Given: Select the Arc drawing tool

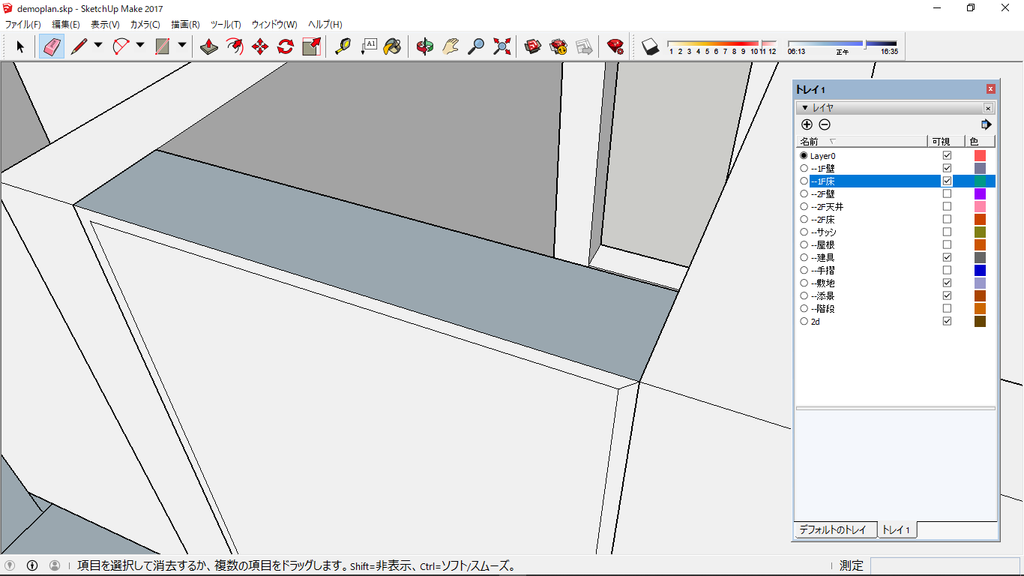Looking at the screenshot, I should pos(121,47).
